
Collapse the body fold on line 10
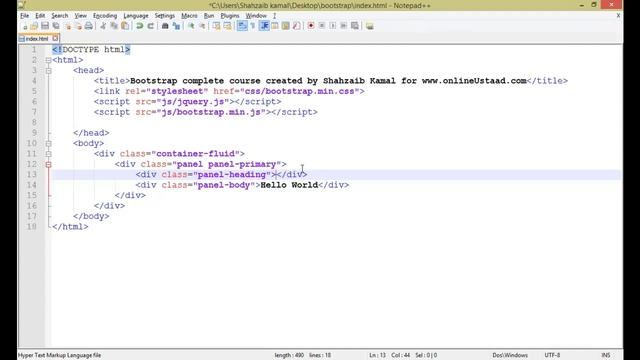pos(48,144)
